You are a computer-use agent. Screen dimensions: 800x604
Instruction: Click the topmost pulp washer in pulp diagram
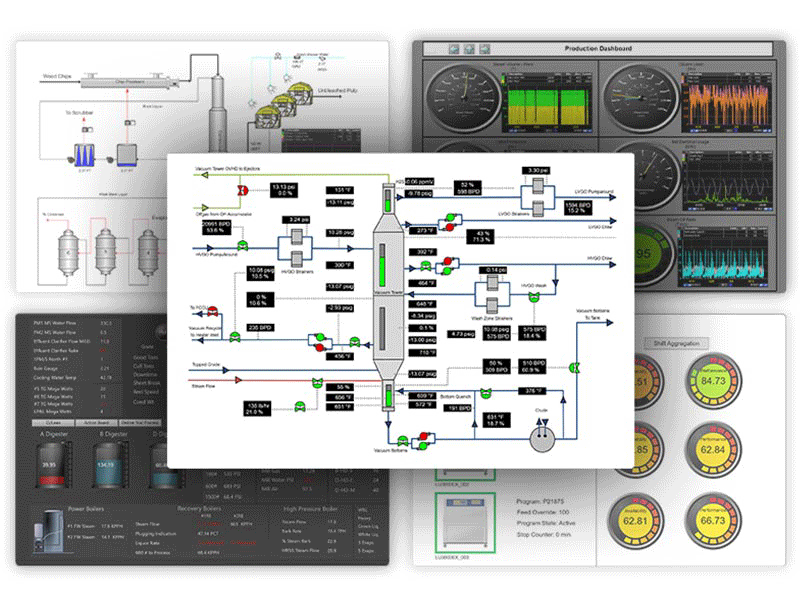tap(301, 94)
